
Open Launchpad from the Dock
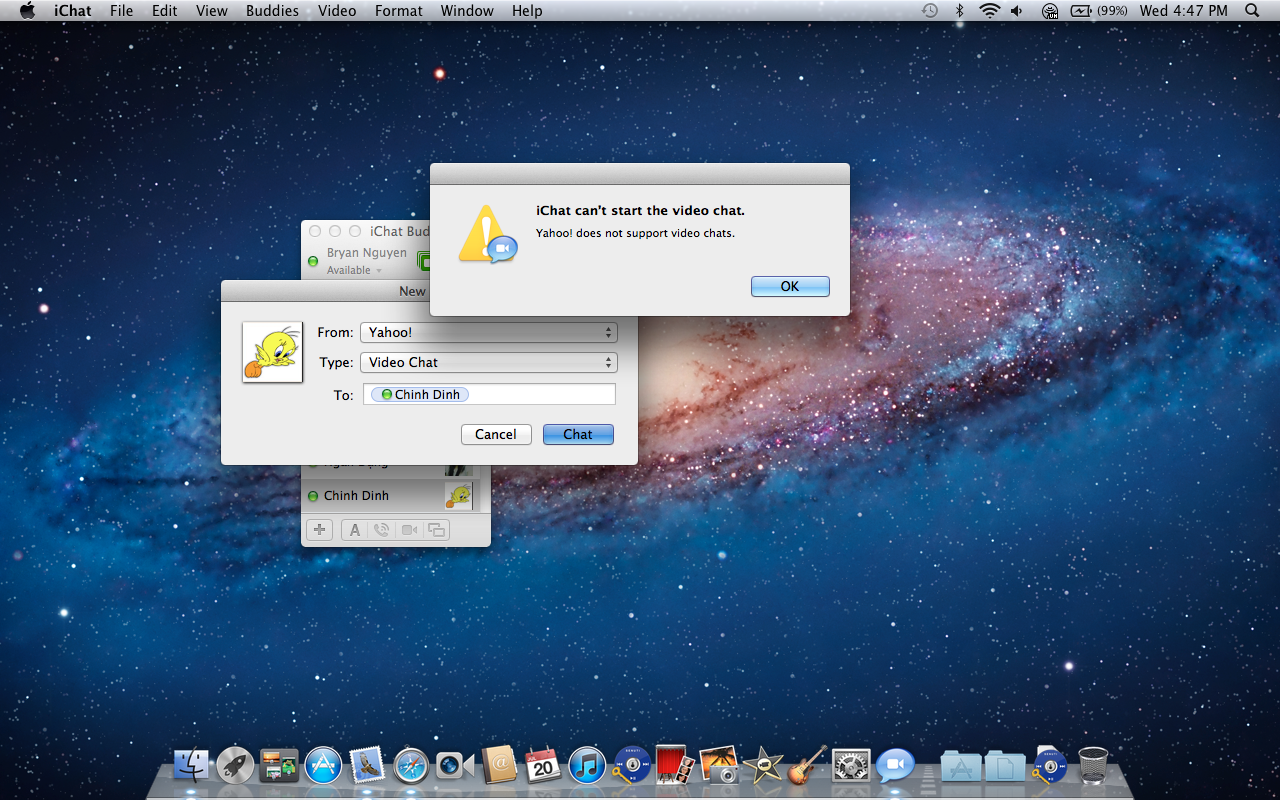pos(235,765)
